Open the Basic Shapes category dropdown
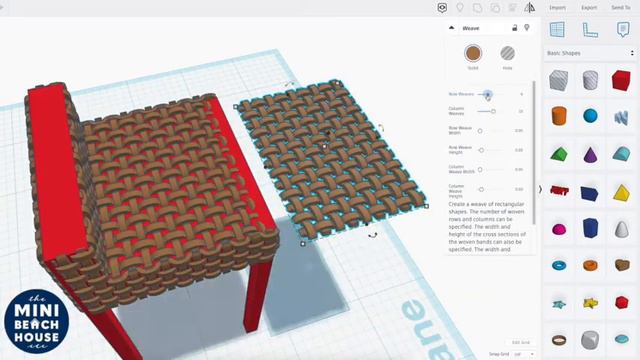640x360 pixels. click(591, 53)
